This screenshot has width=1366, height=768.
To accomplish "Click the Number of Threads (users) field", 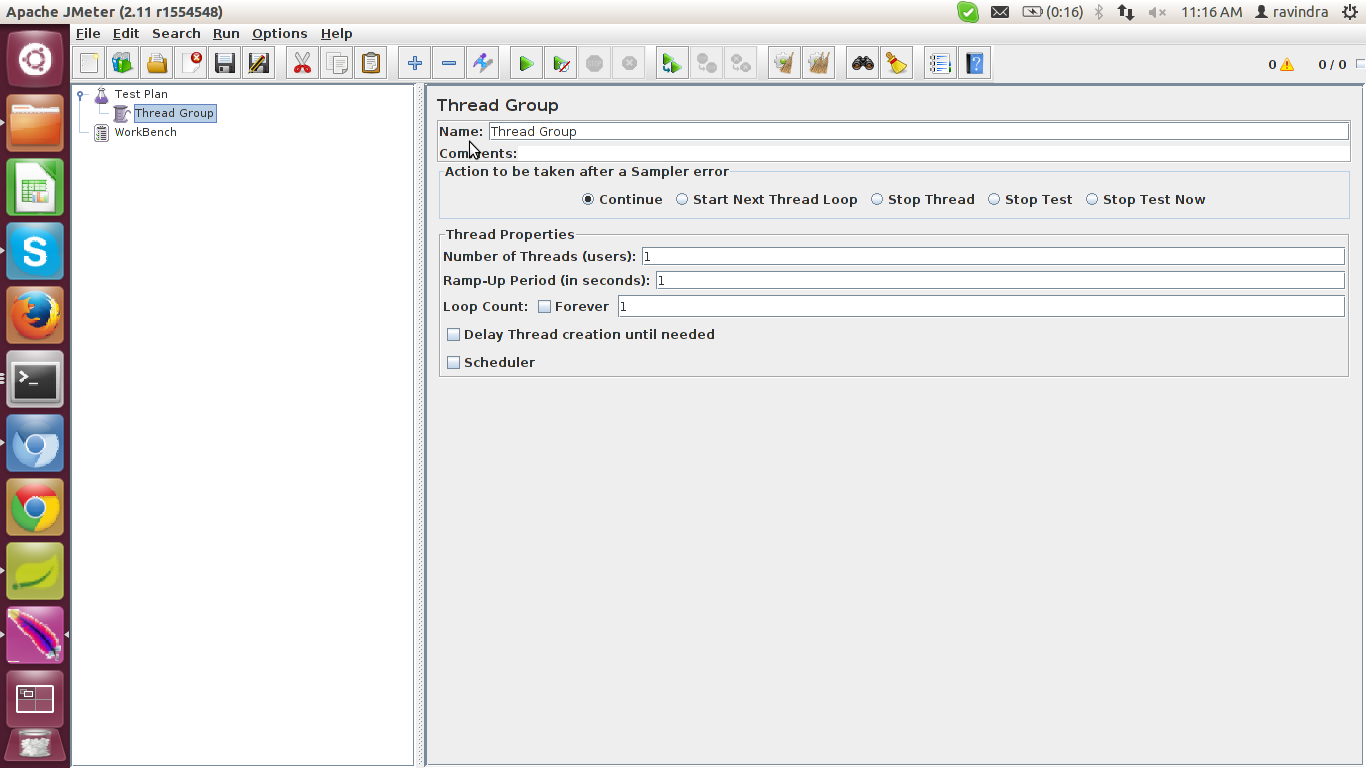I will [993, 256].
